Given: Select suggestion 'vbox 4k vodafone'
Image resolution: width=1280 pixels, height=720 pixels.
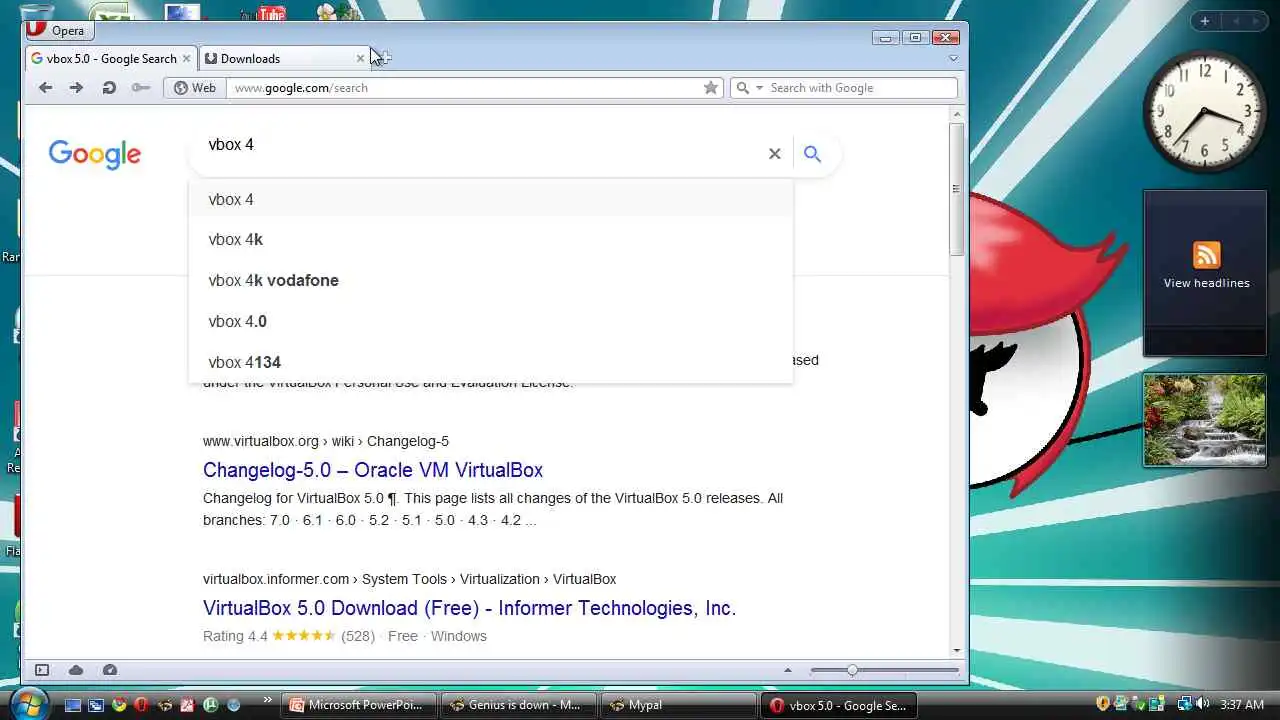Looking at the screenshot, I should 490,281.
